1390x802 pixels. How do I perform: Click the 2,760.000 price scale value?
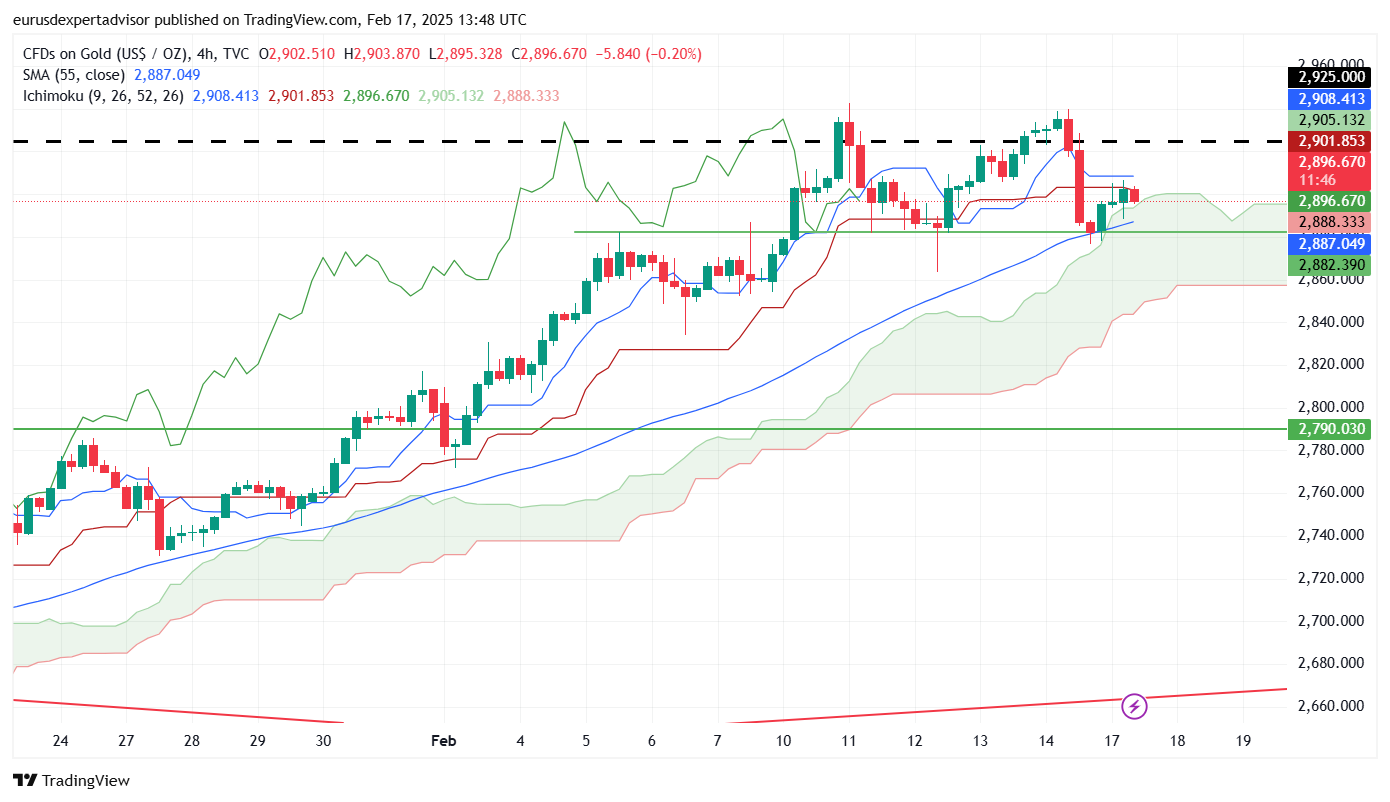tap(1331, 492)
